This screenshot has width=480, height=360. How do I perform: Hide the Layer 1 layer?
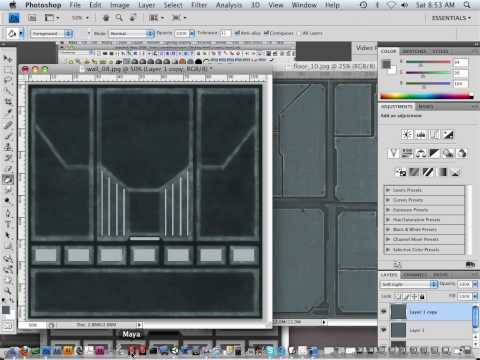pyautogui.click(x=384, y=330)
